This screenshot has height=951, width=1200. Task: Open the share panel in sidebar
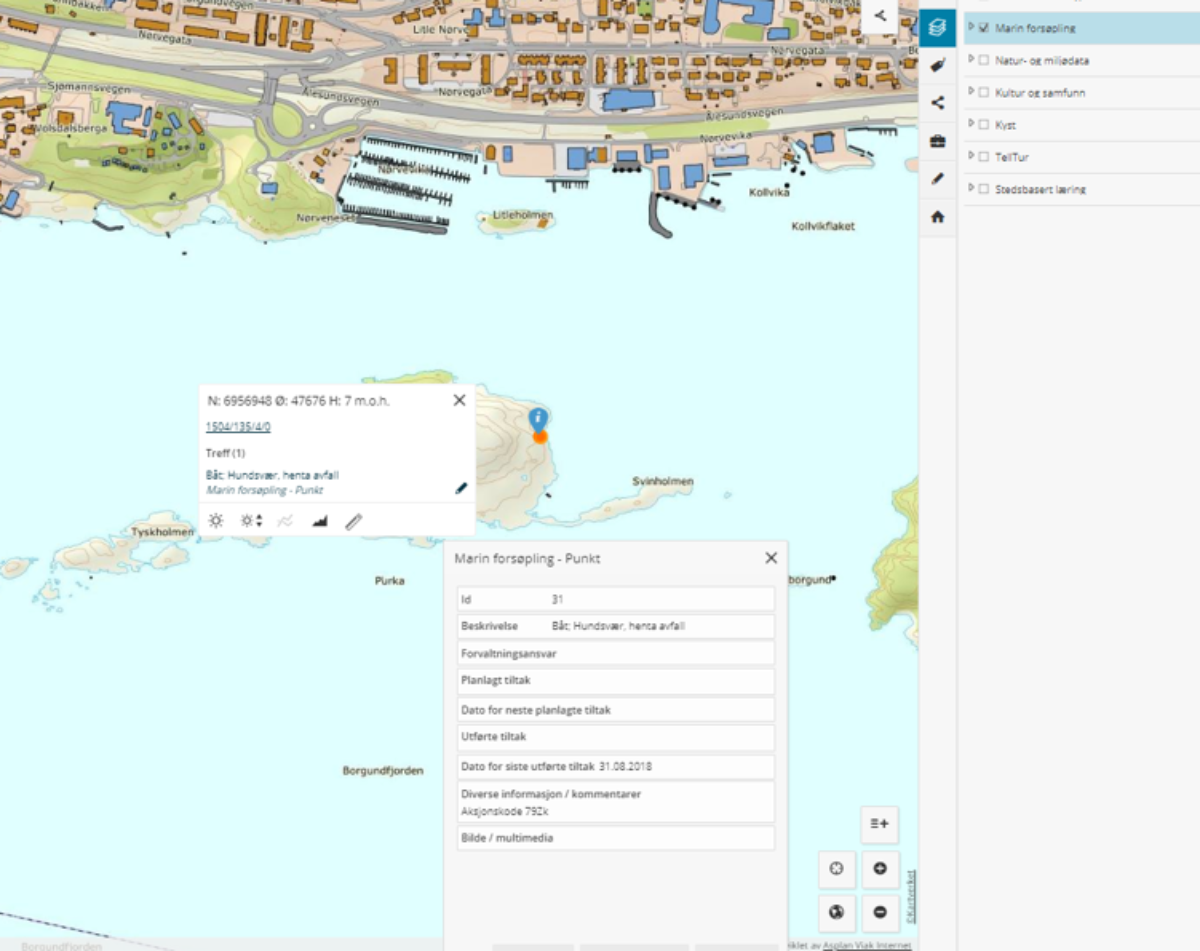937,103
